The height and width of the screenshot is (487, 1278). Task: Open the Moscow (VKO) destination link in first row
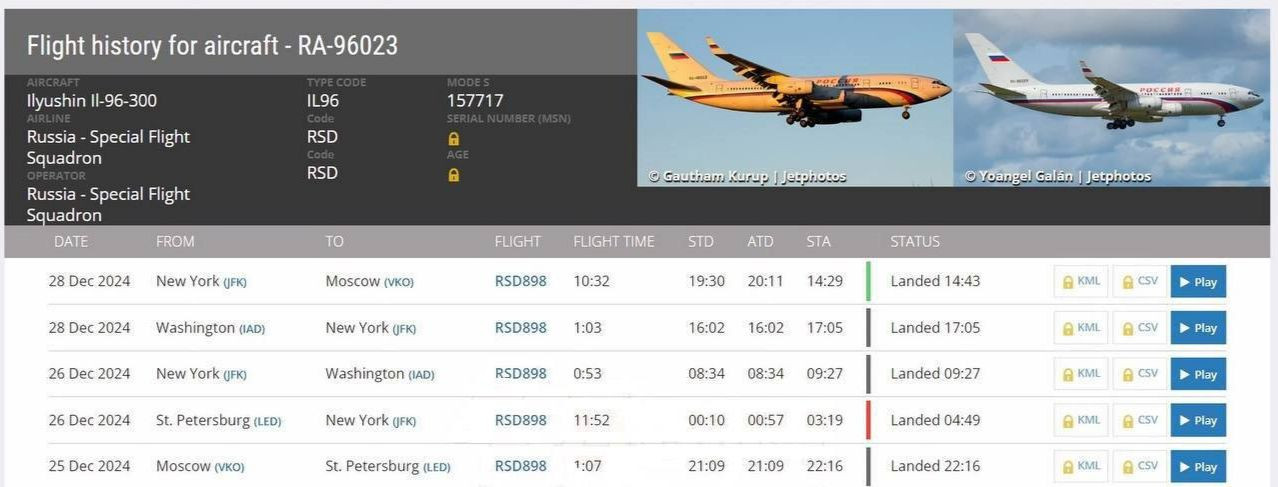point(369,281)
